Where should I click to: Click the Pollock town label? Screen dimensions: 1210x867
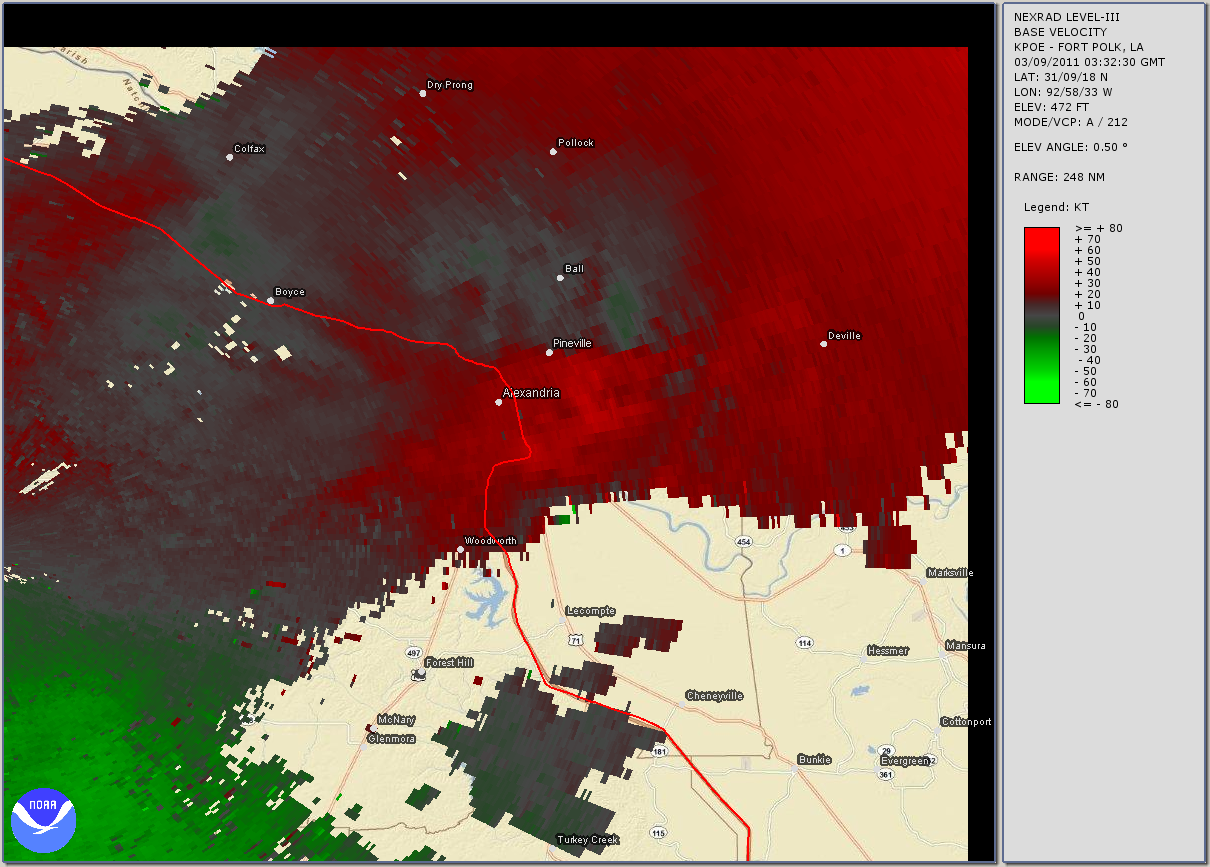point(576,143)
